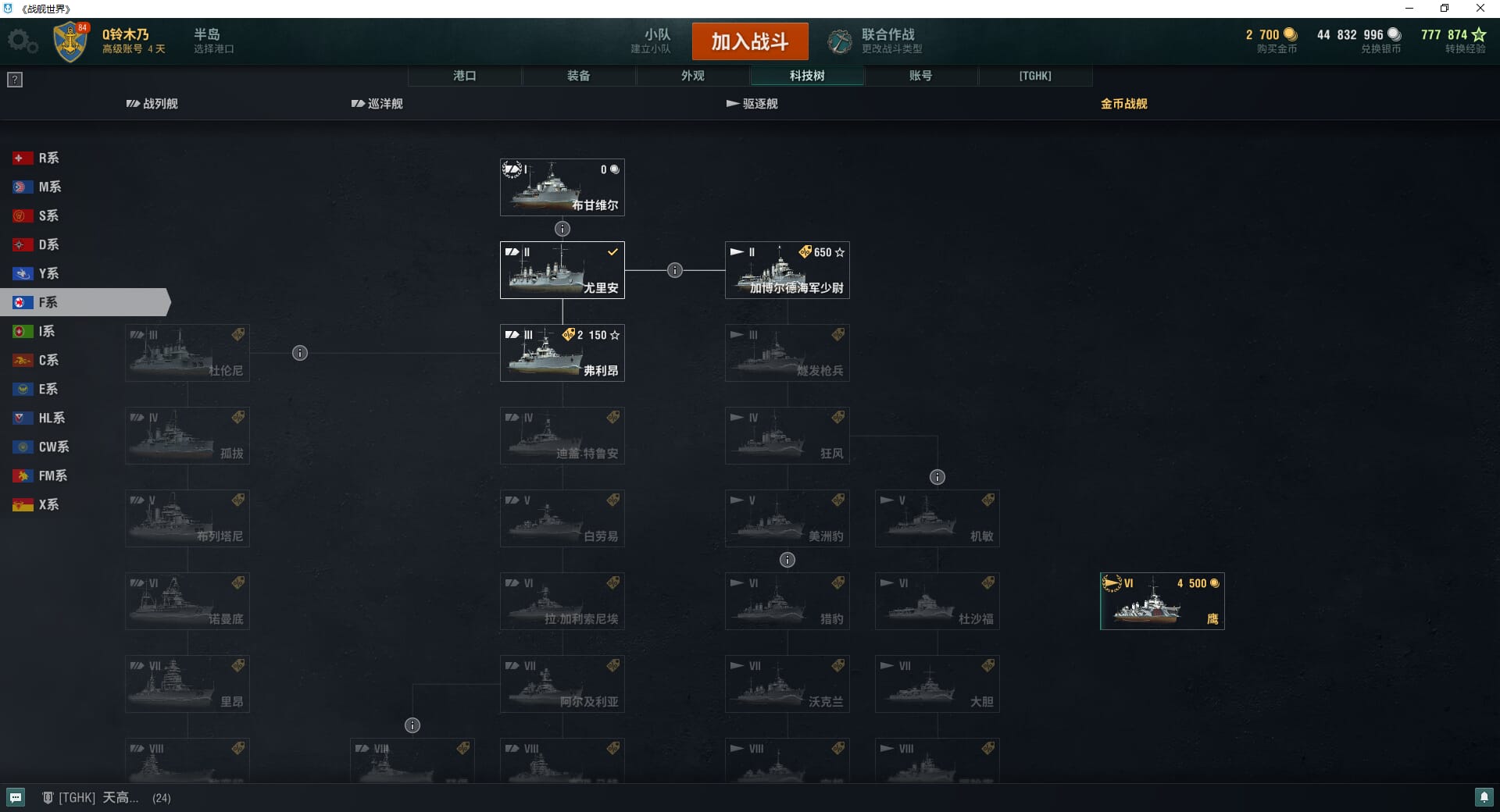Click the info icon next to 杜伦尼
Viewport: 1500px width, 812px height.
pyautogui.click(x=300, y=353)
